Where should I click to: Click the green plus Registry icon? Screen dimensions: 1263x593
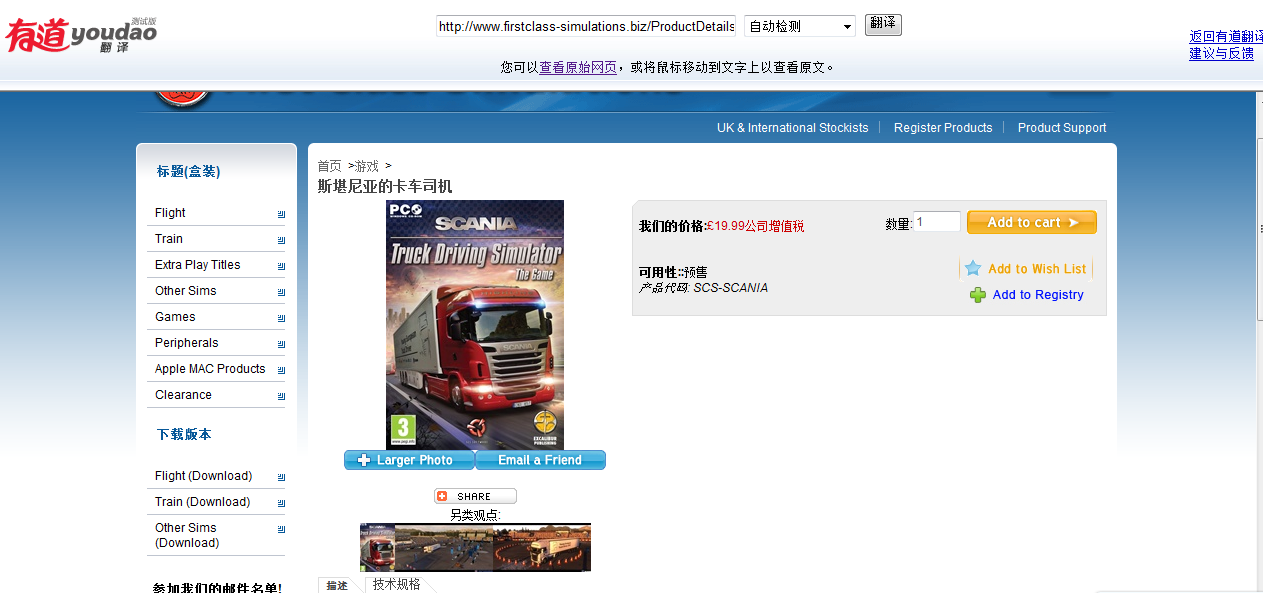978,295
